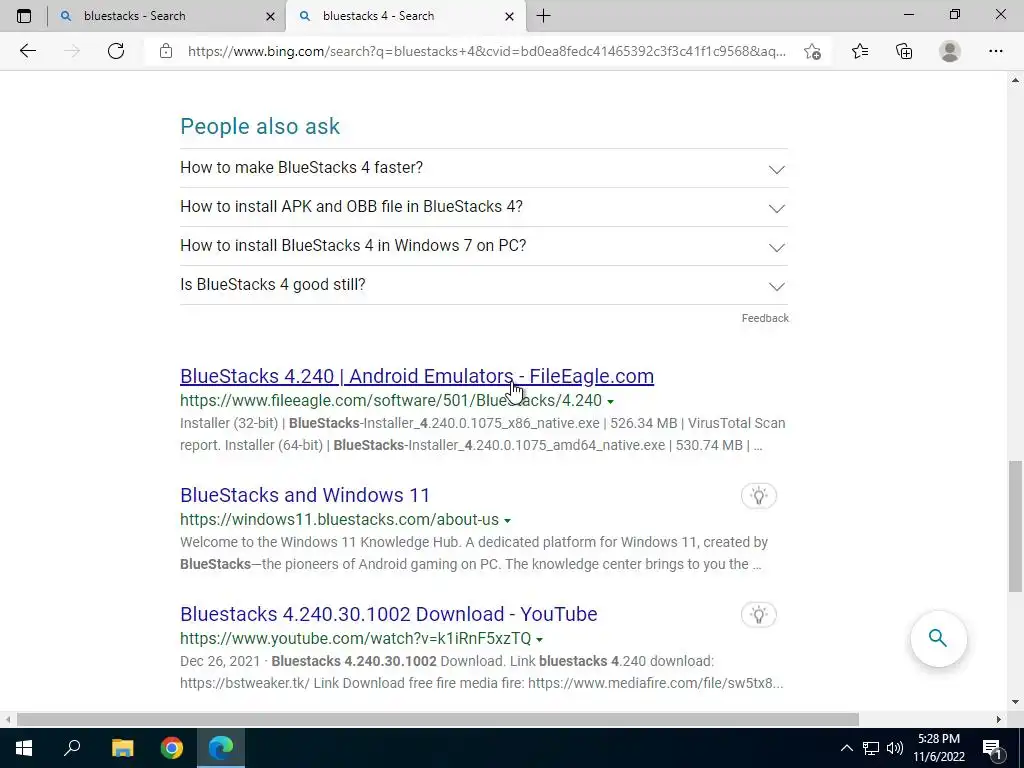
Task: Open 'BlueStacks 4.240 | Android Emulators - FileEagle.com' link
Action: click(417, 376)
